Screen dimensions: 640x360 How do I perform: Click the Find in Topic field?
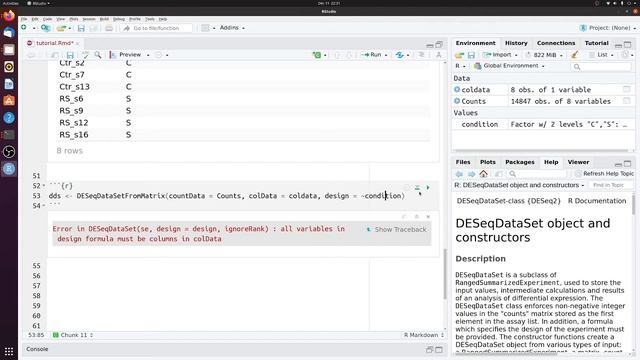[x=610, y=185]
